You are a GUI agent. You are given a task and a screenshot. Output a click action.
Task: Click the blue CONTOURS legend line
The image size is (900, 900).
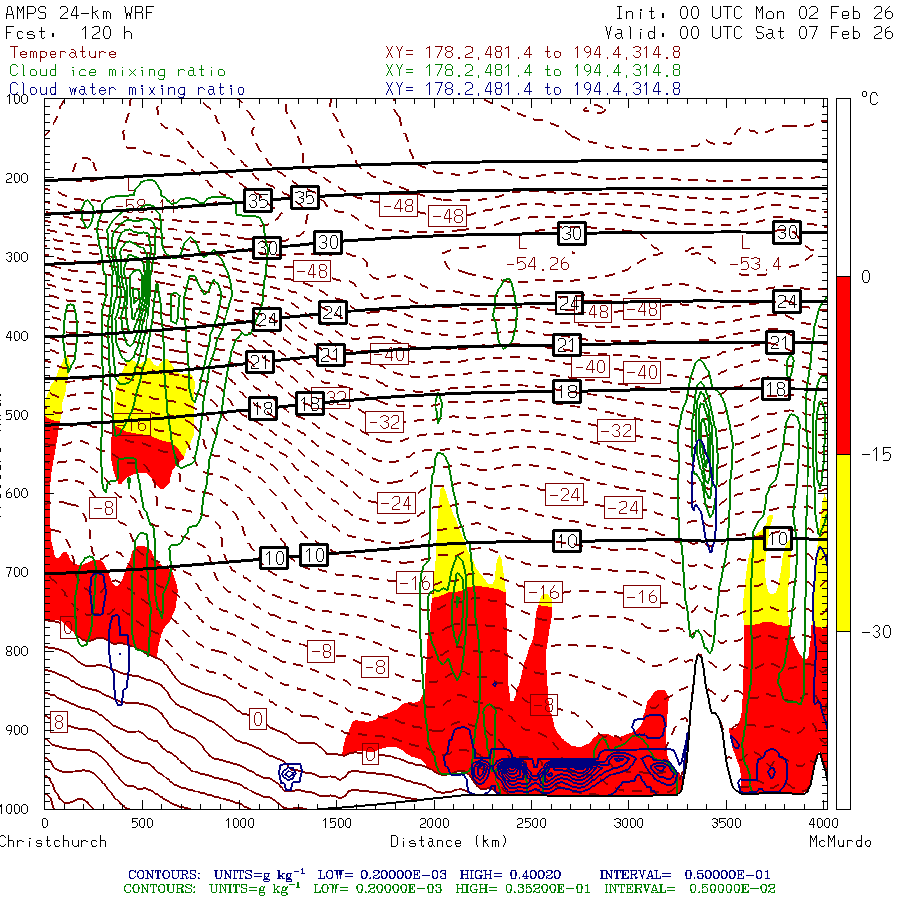click(x=449, y=874)
